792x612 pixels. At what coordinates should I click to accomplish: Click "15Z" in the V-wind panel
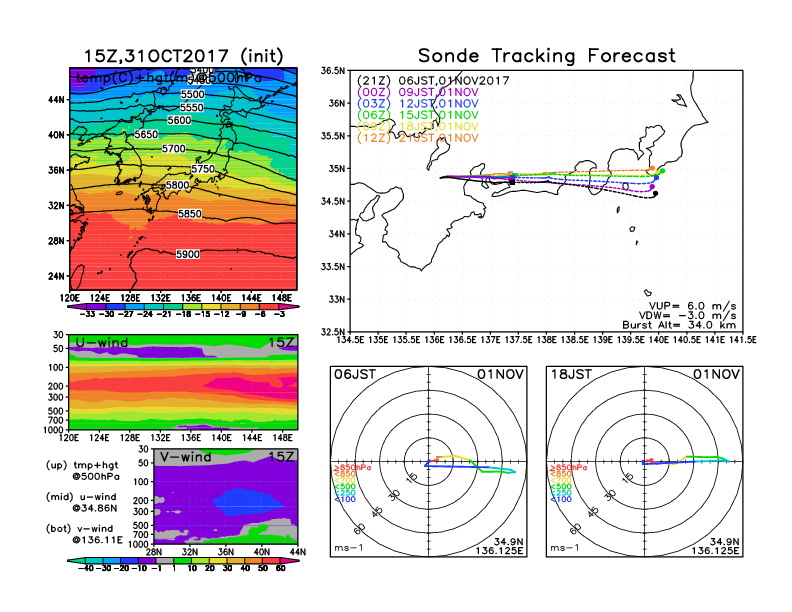pyautogui.click(x=282, y=457)
